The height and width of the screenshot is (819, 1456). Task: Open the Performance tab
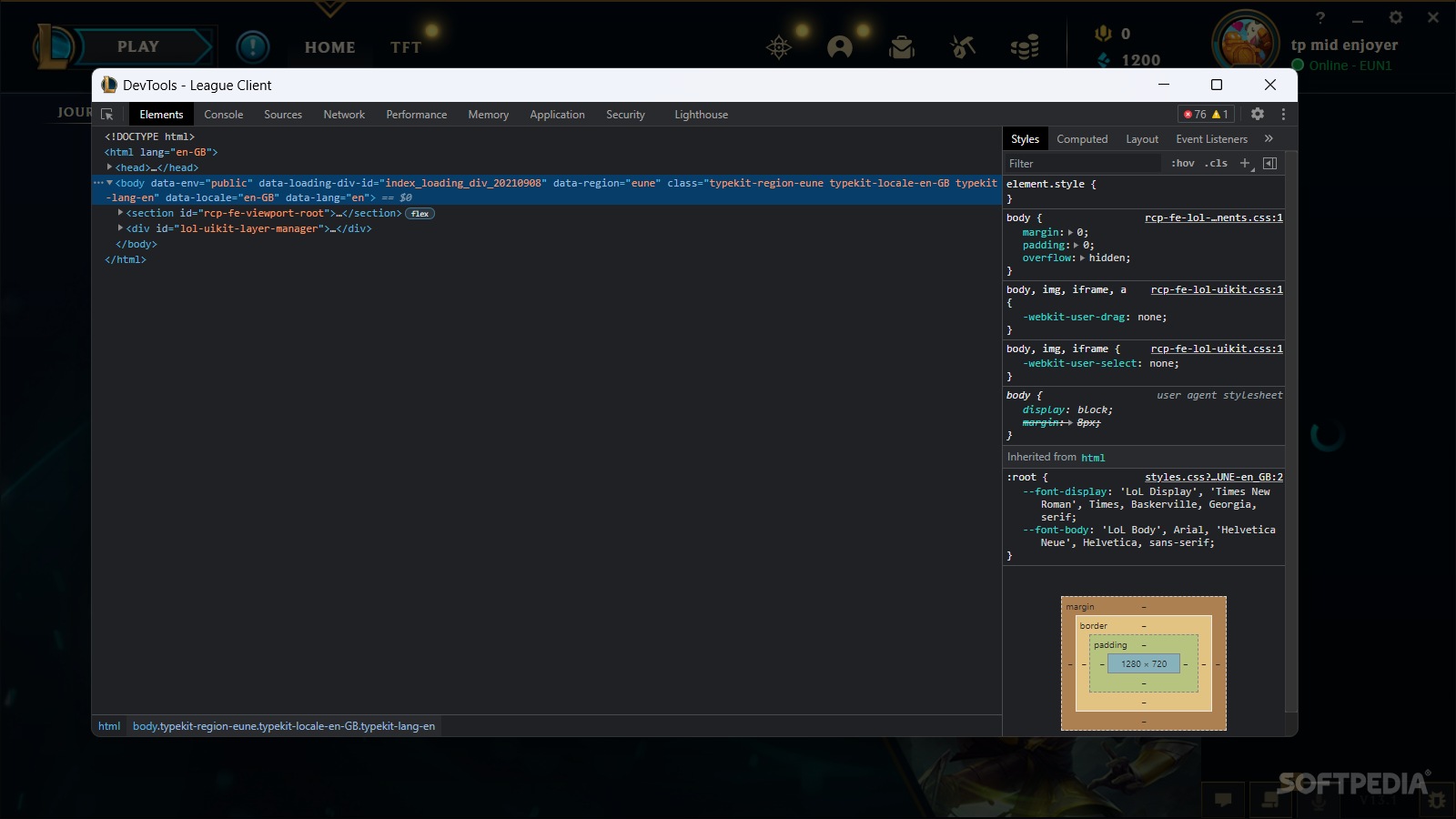click(x=416, y=115)
